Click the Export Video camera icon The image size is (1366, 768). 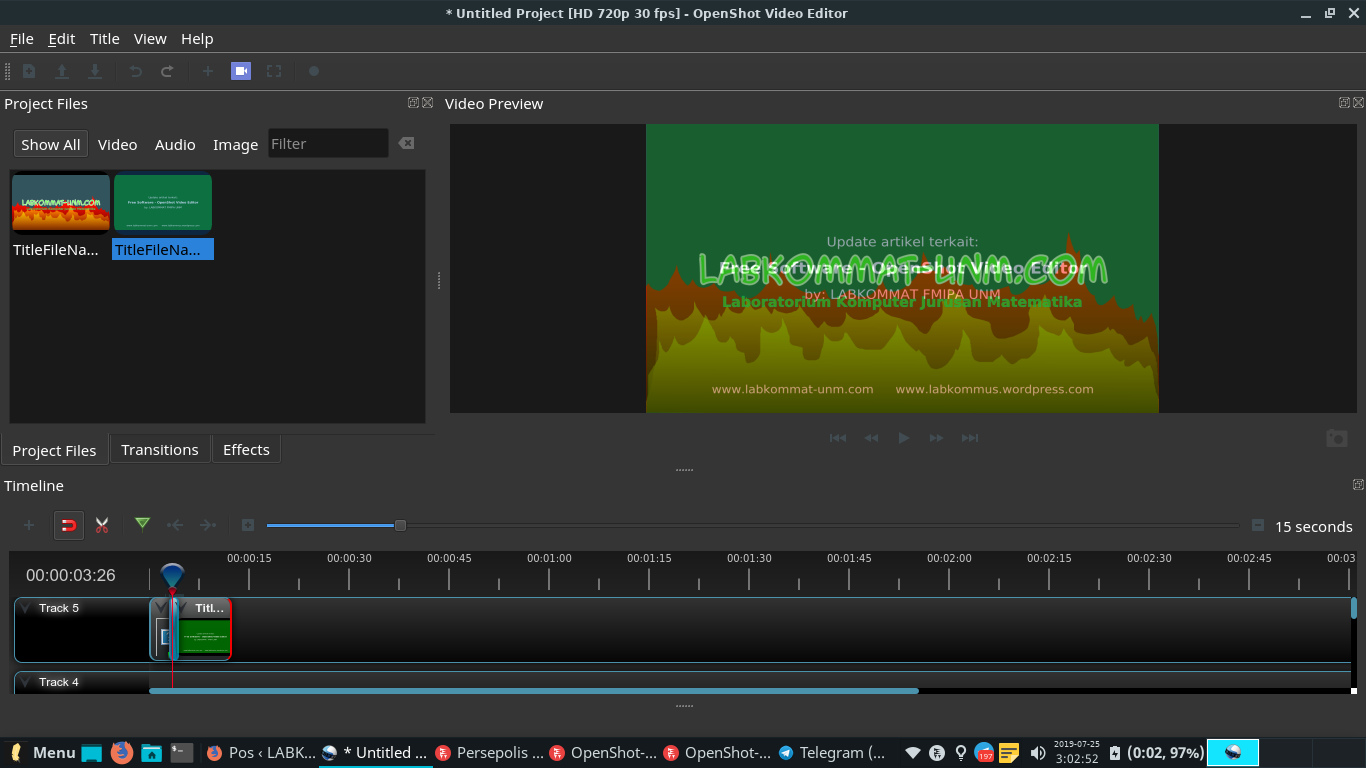(x=241, y=71)
